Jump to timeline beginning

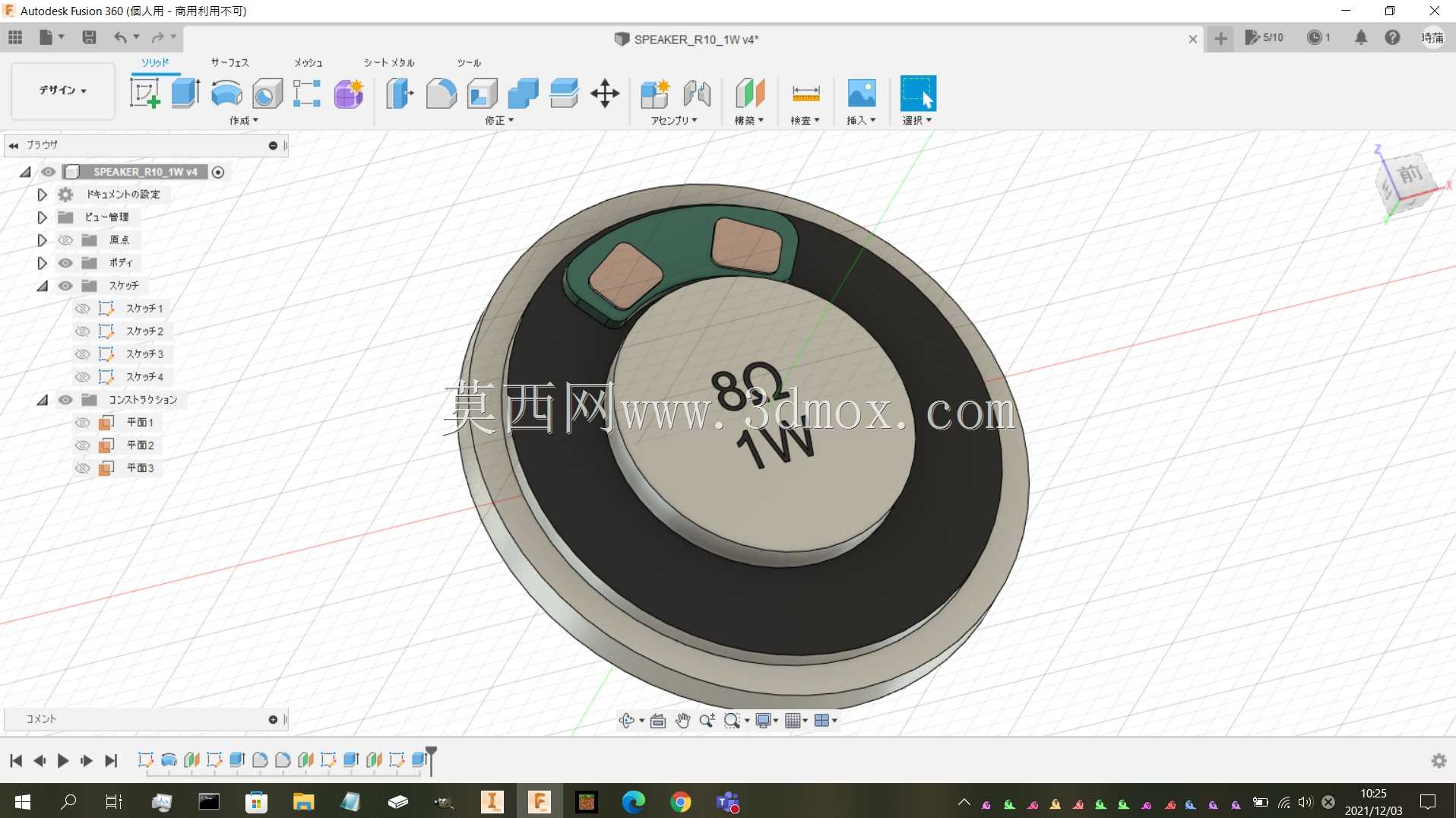click(x=16, y=761)
